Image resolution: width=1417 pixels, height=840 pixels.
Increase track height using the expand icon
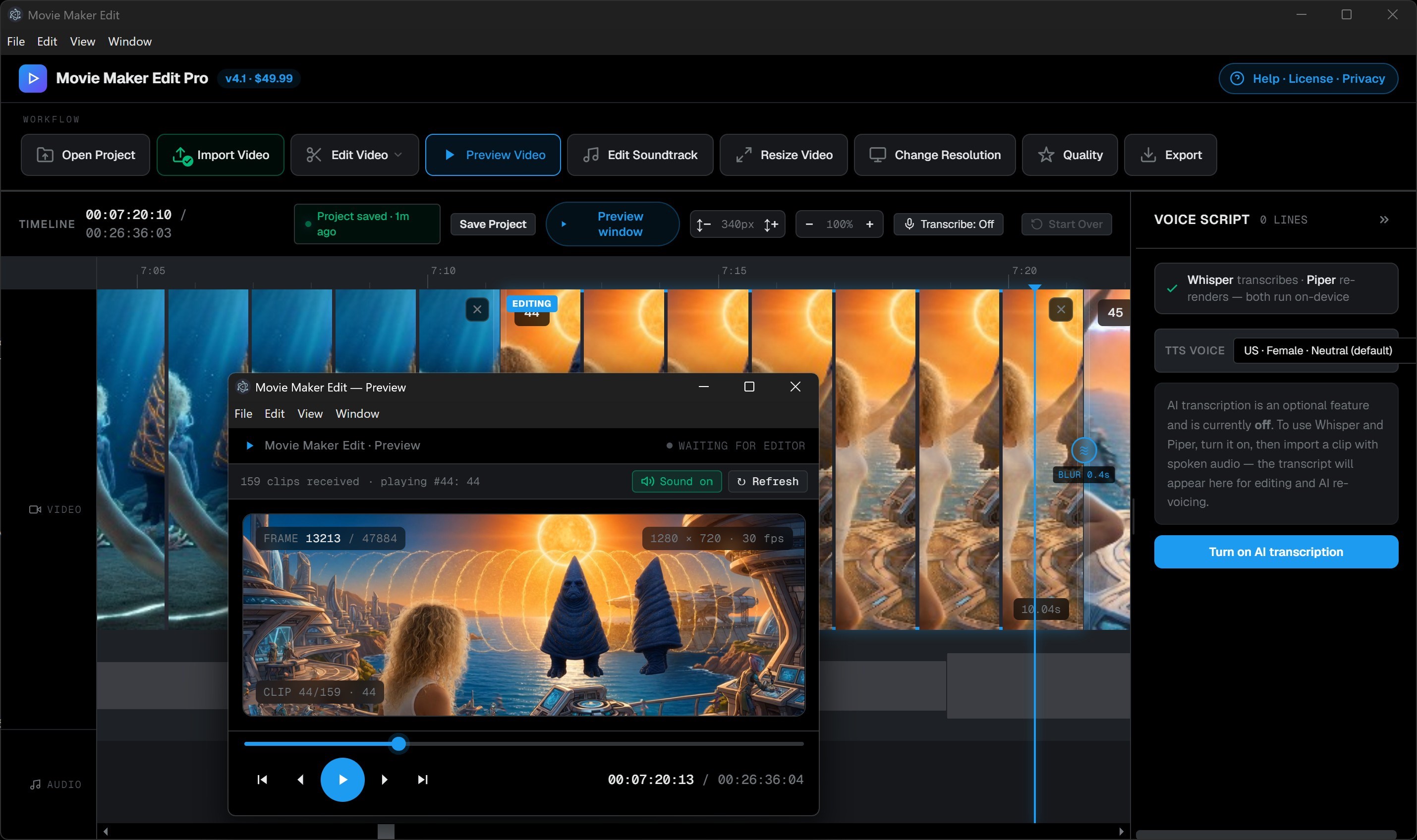[771, 224]
